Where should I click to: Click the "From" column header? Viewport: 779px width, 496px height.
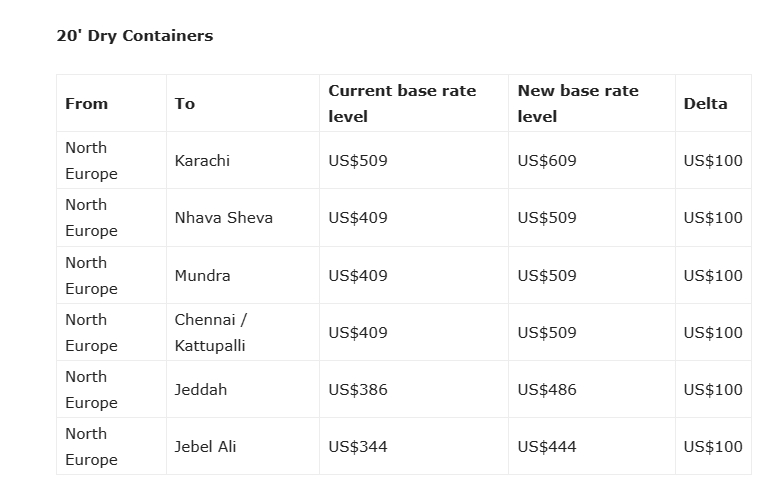(x=87, y=104)
